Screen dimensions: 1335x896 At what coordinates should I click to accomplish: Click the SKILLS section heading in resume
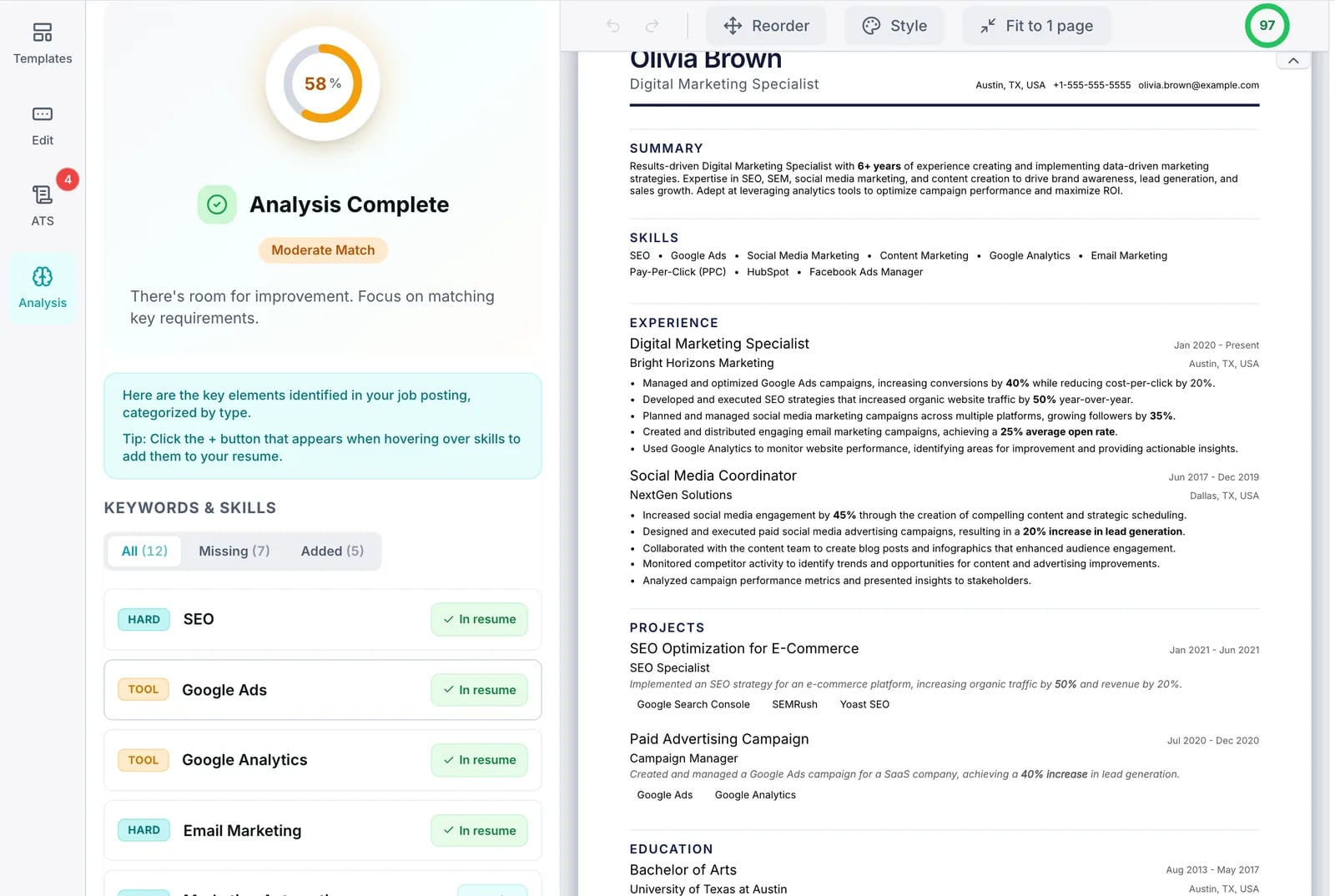[654, 238]
